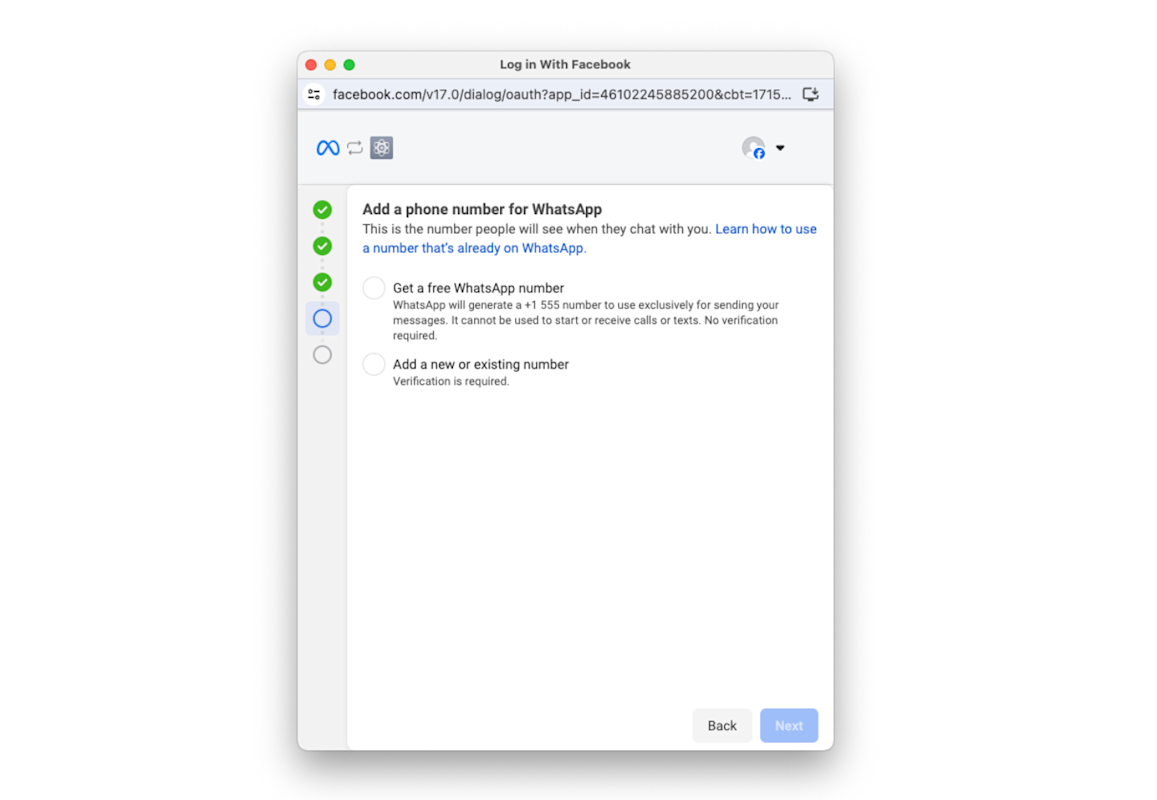Click the Back button

click(722, 725)
